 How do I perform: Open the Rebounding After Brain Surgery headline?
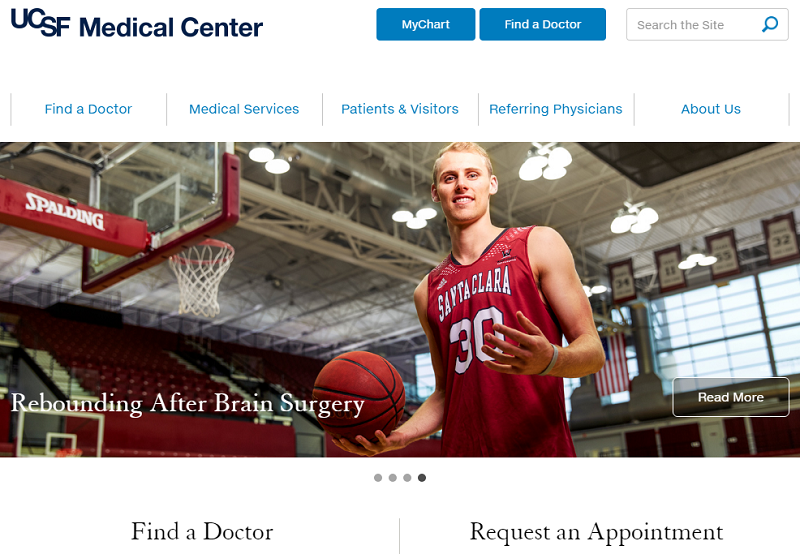188,404
